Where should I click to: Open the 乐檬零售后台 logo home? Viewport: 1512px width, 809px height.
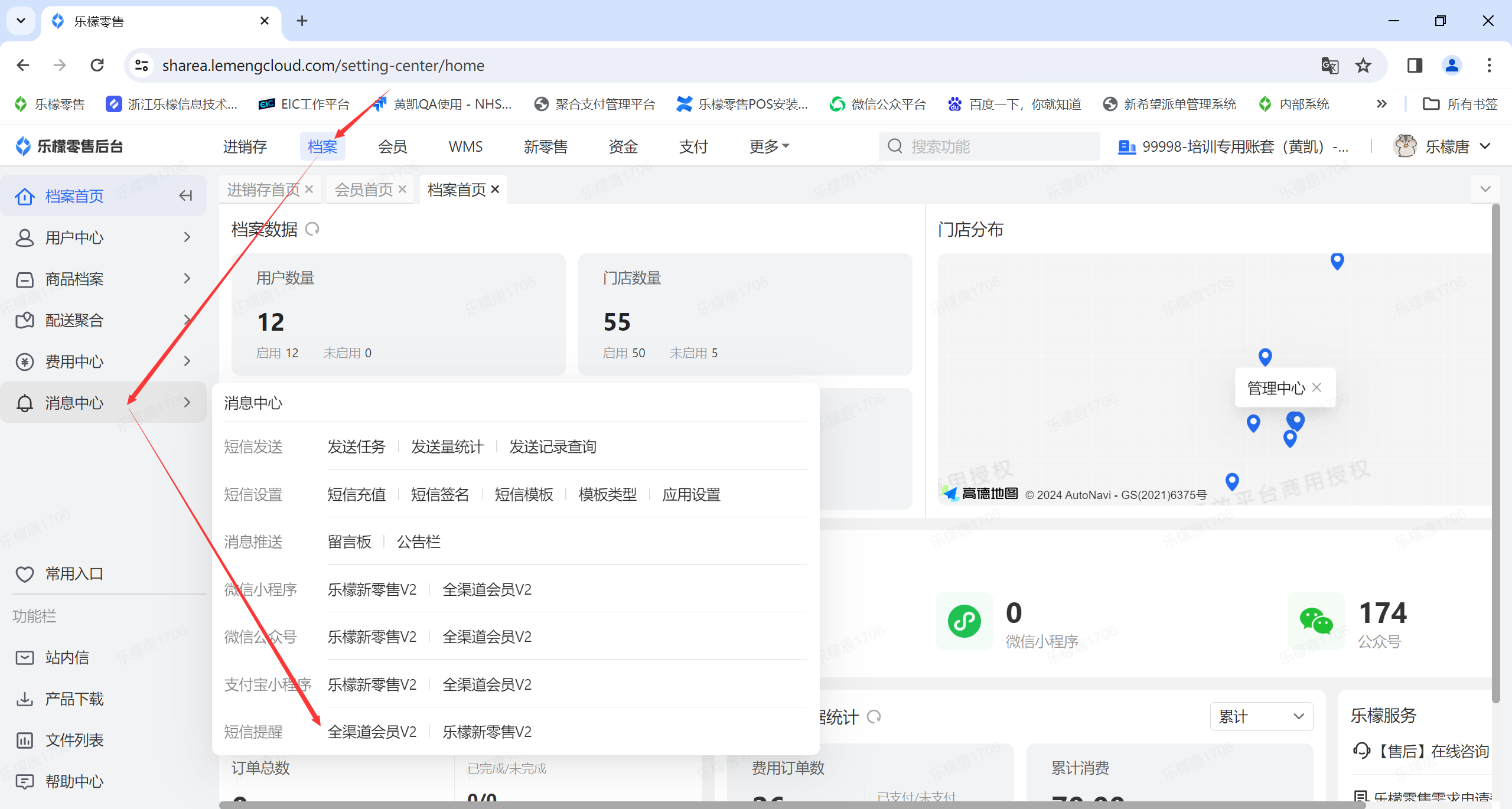coord(69,146)
